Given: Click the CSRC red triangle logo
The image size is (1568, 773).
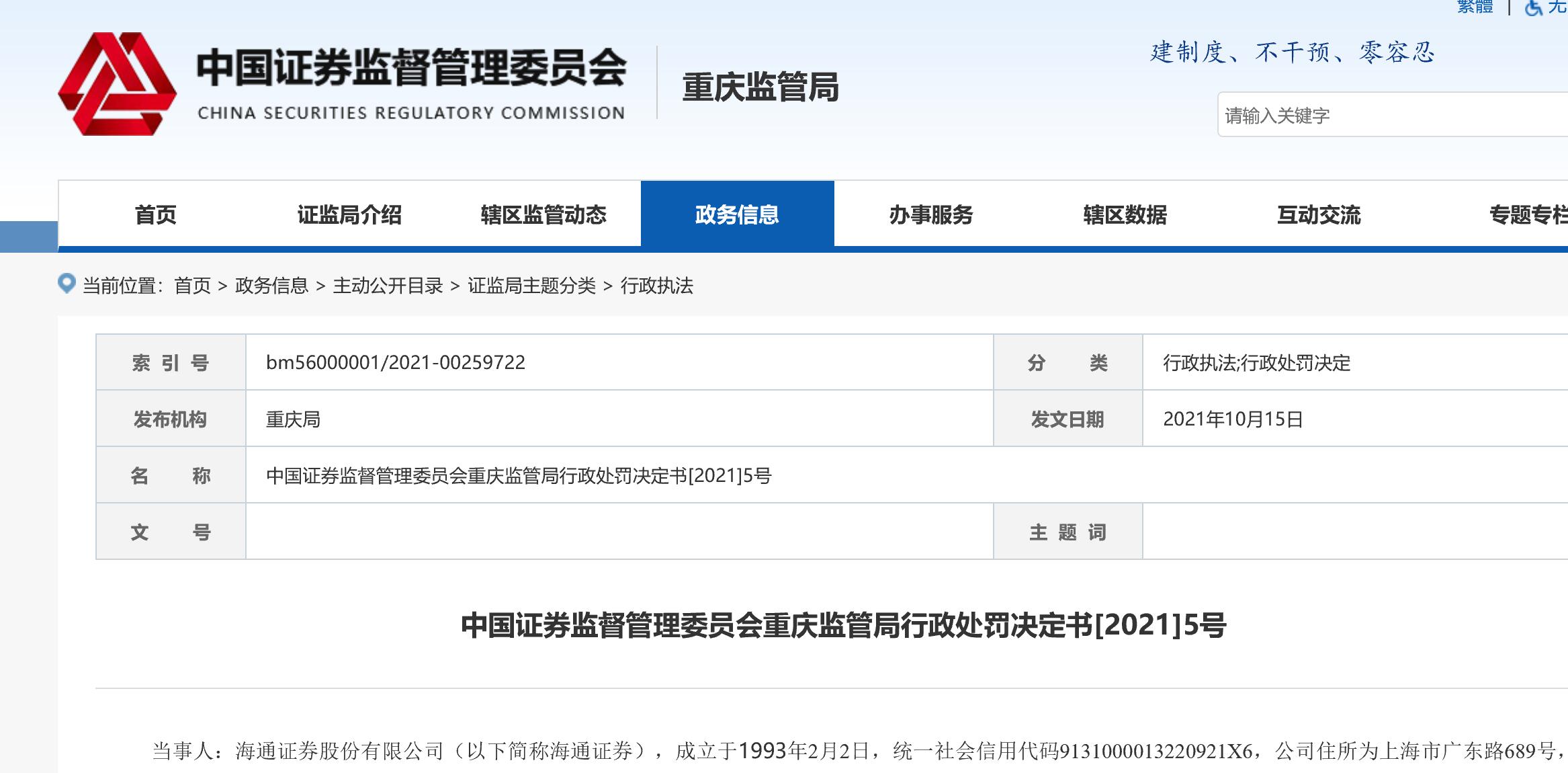Looking at the screenshot, I should (118, 83).
